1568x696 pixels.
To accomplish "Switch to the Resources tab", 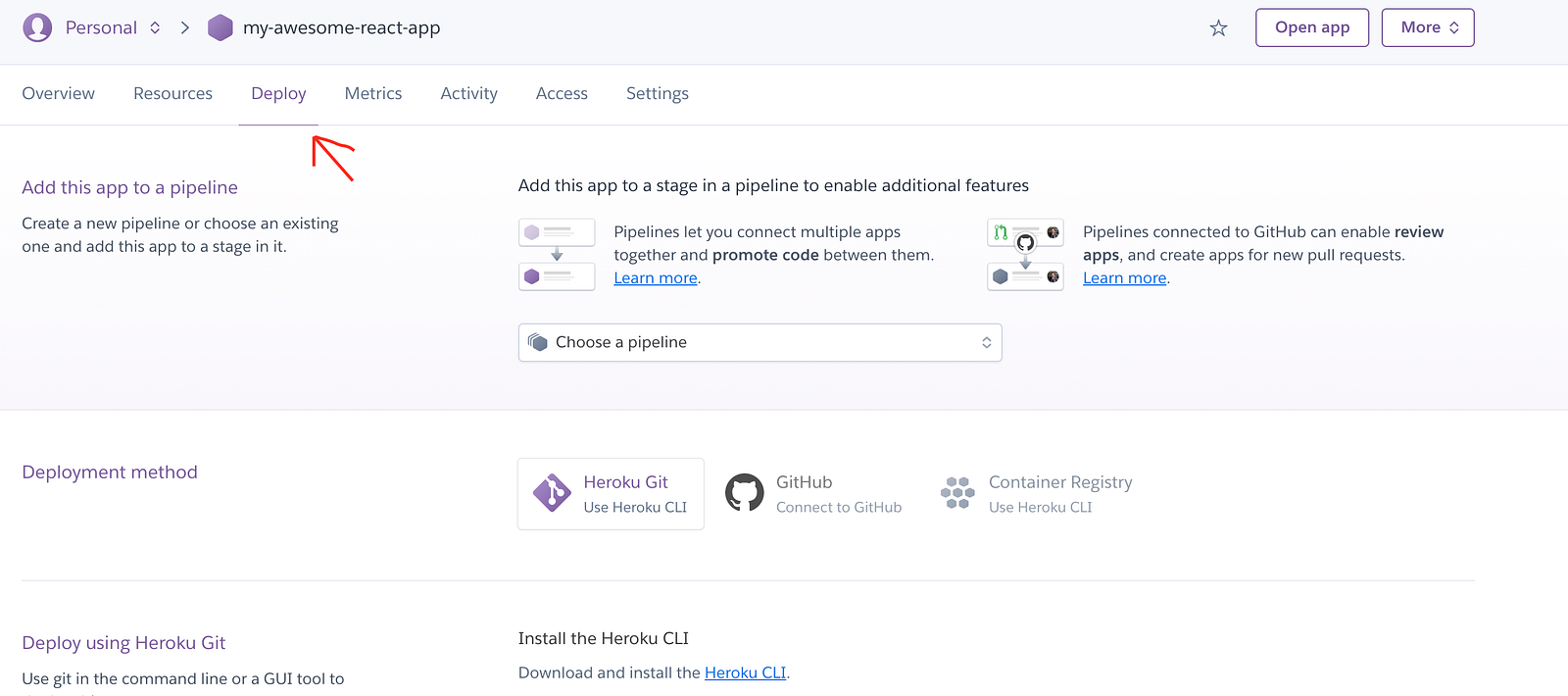I will coord(172,93).
